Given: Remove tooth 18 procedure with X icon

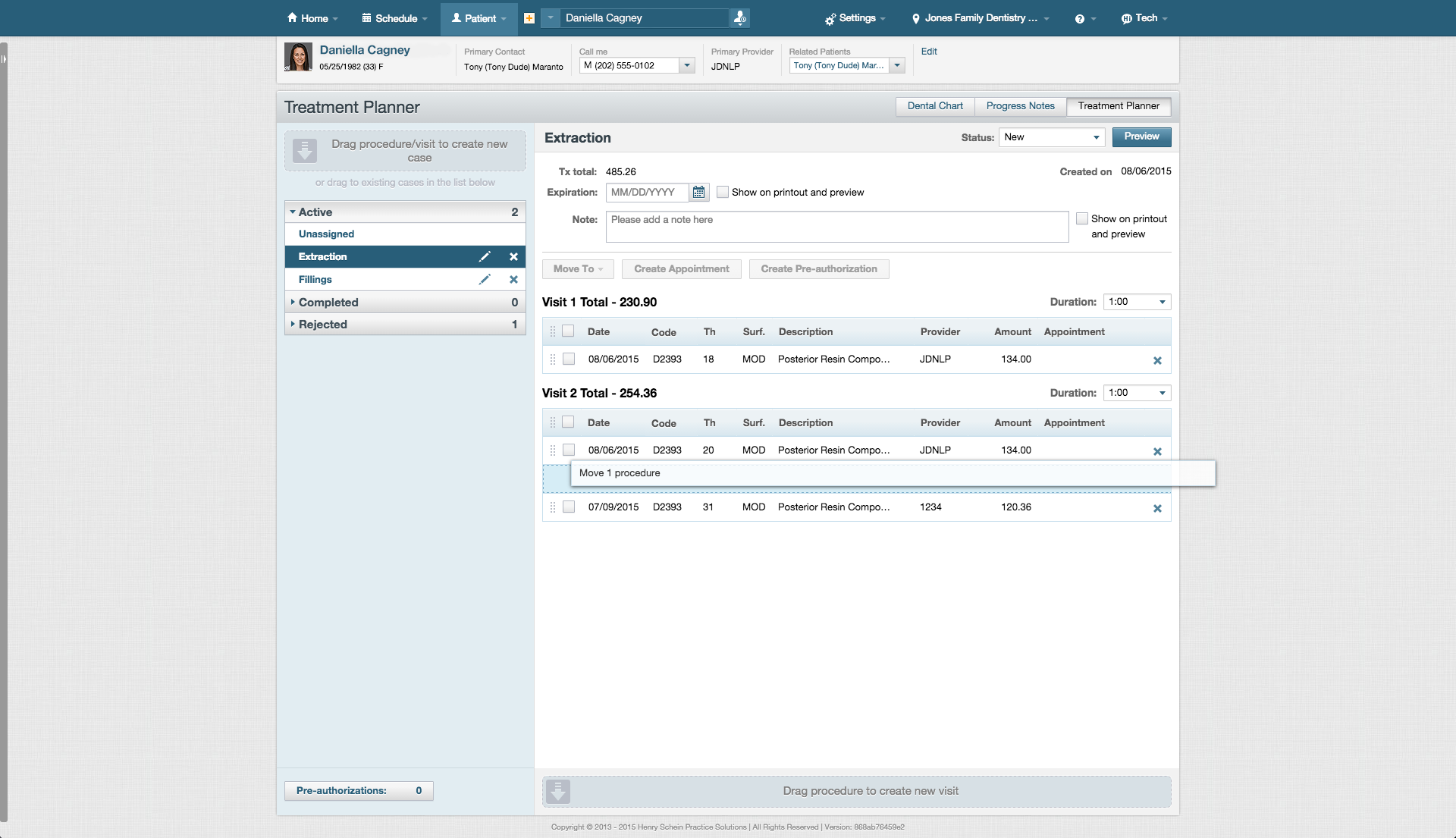Looking at the screenshot, I should tap(1157, 361).
